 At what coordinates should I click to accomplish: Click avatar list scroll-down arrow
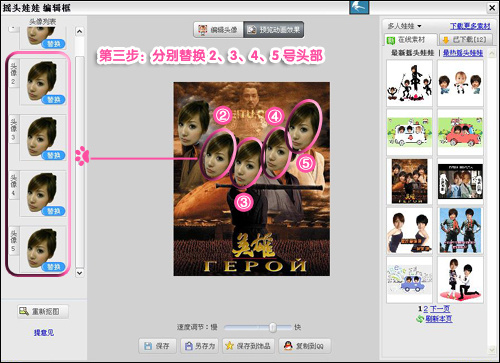(x=79, y=273)
